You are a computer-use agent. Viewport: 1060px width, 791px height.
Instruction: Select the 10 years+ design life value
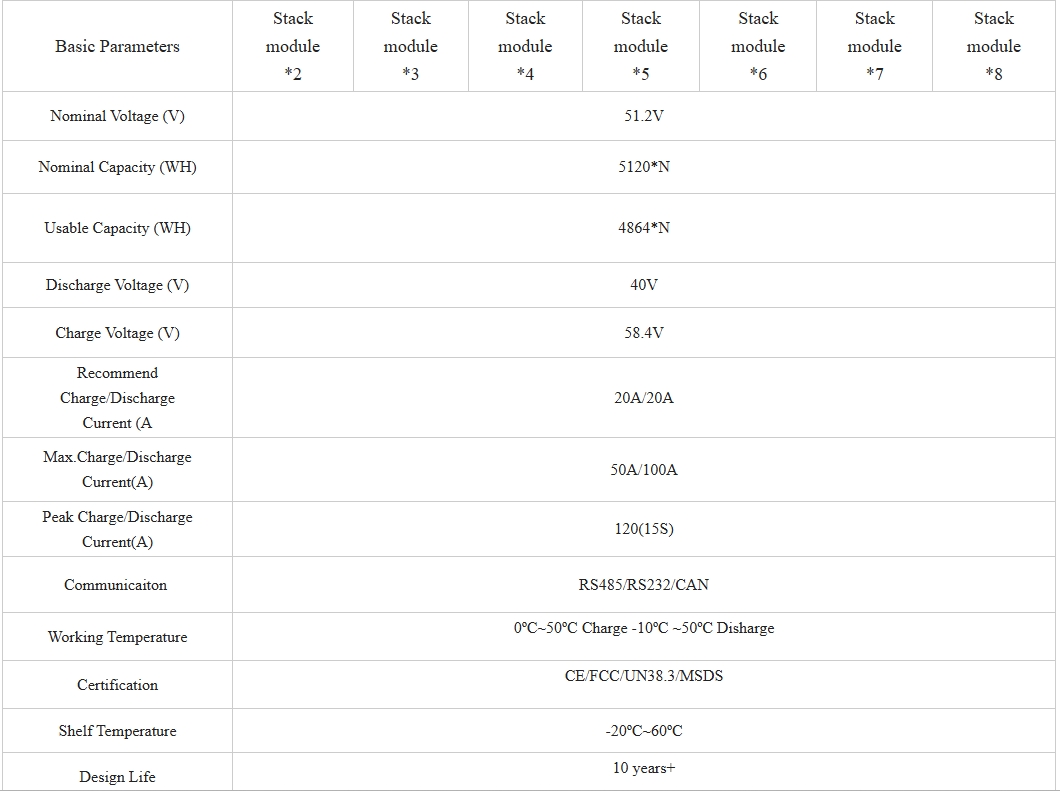[644, 768]
